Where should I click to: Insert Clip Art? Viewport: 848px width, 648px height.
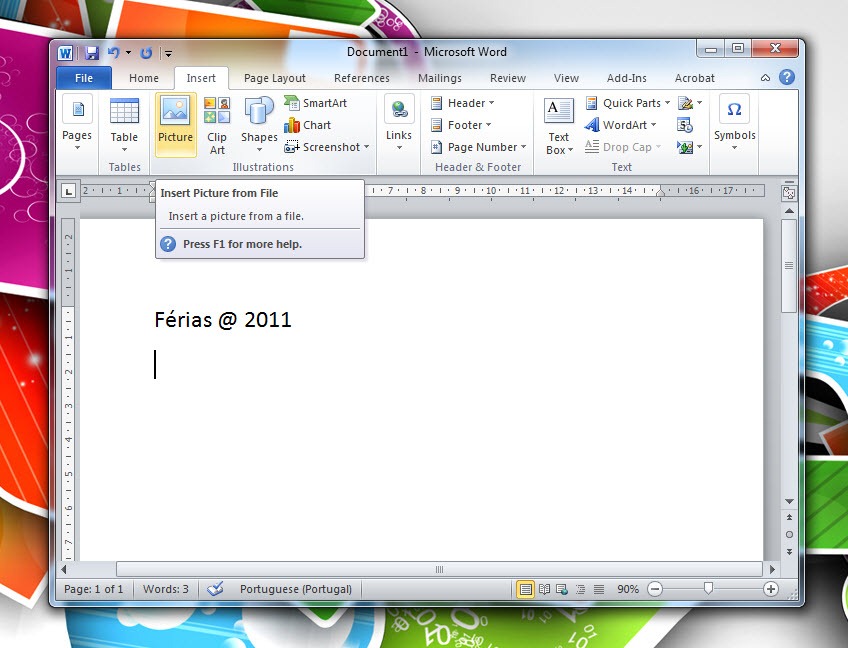tap(217, 125)
